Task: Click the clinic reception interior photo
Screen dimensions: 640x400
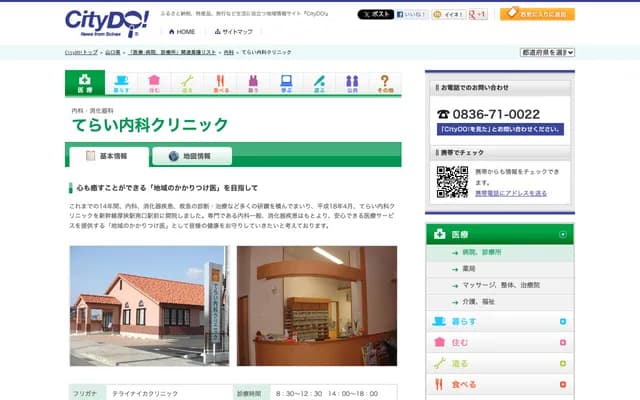Action: [317, 306]
